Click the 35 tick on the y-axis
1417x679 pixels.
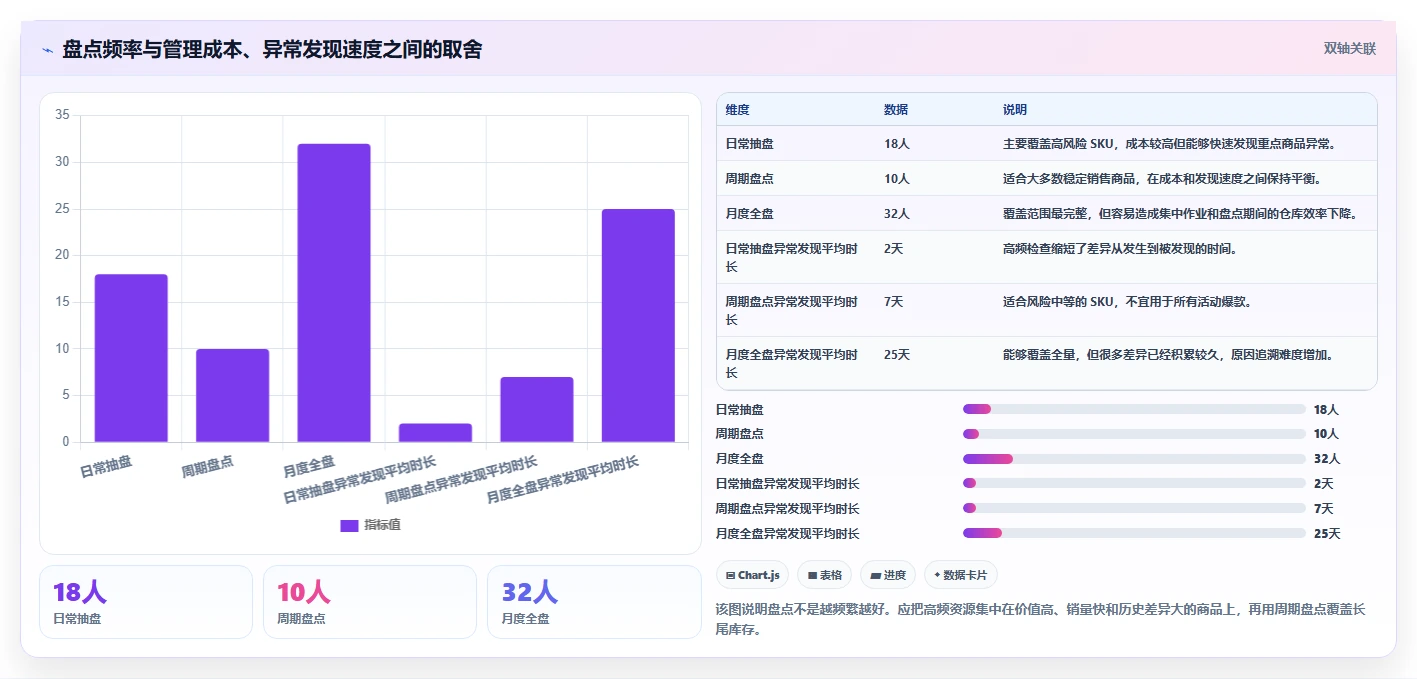(x=62, y=115)
